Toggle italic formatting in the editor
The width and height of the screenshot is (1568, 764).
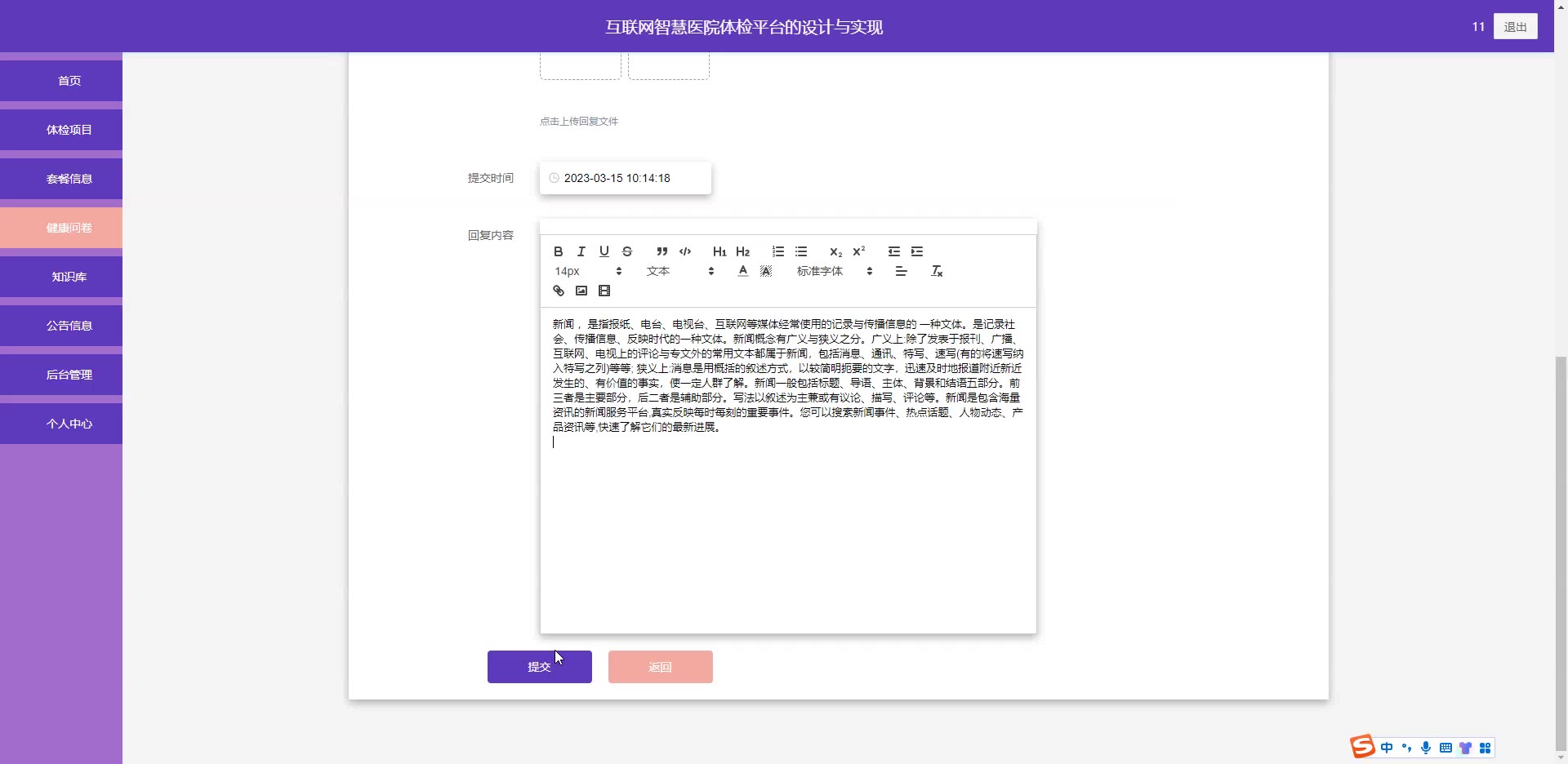coord(581,251)
